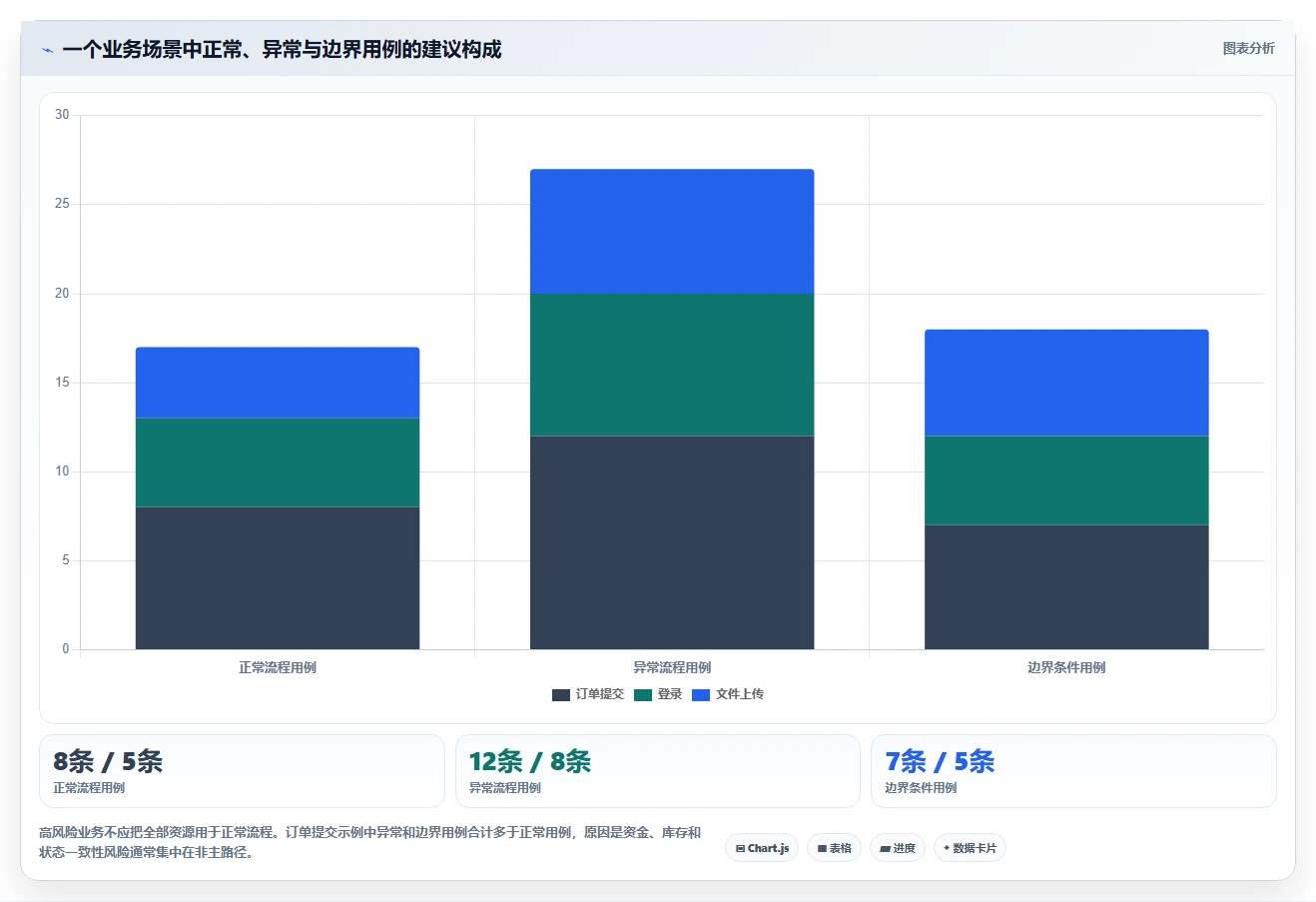Select green 登录 segment of 边界条件用例 bar
This screenshot has height=902, width=1316.
coord(1066,480)
